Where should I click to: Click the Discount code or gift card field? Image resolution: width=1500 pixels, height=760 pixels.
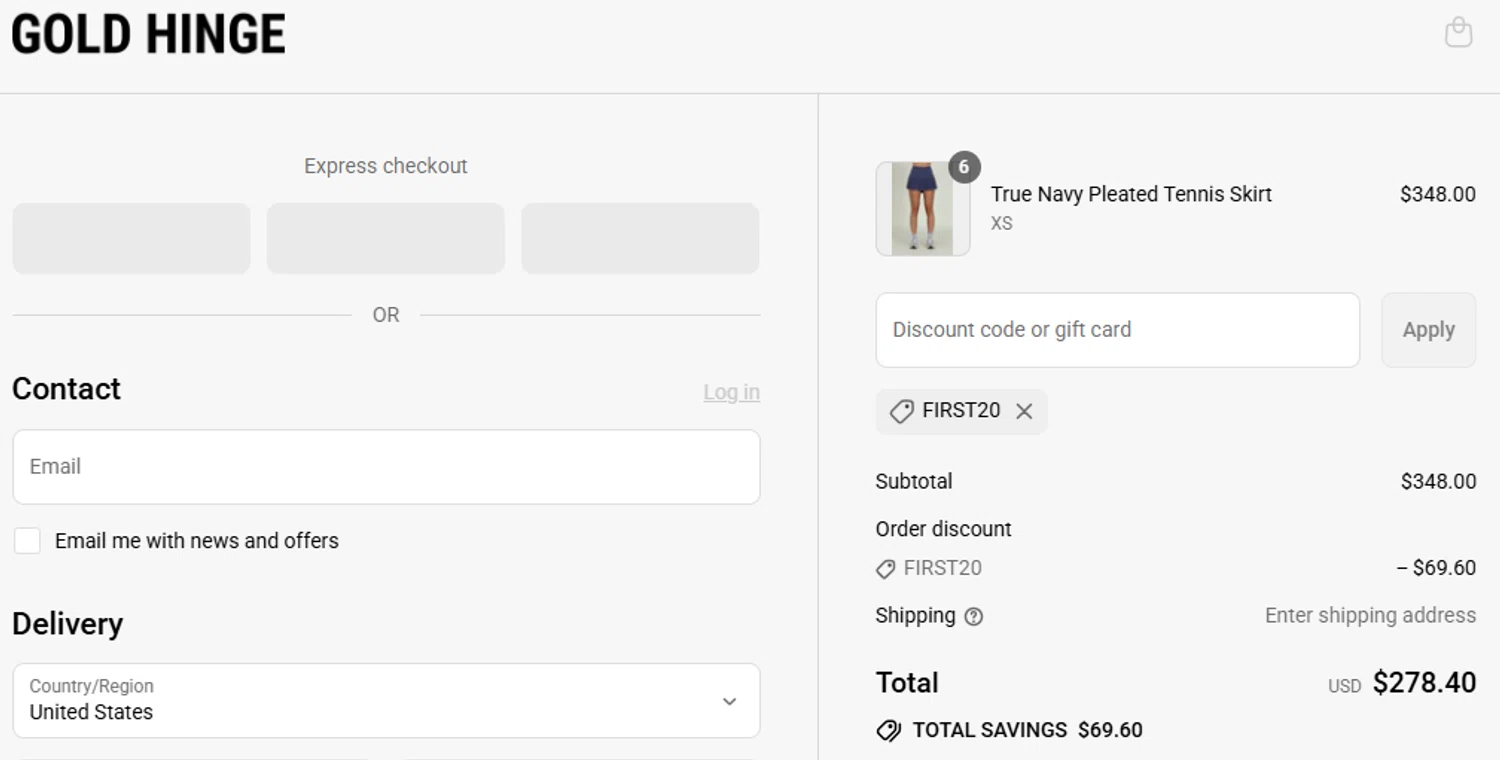pos(1117,330)
